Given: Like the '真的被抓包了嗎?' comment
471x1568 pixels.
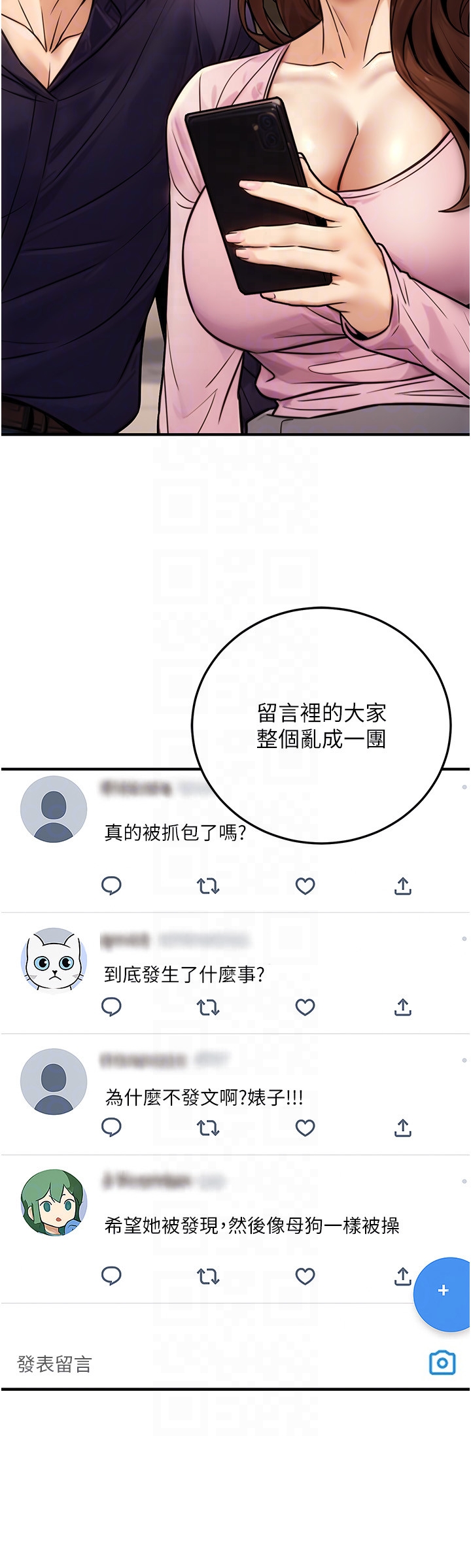Looking at the screenshot, I should click(x=305, y=886).
